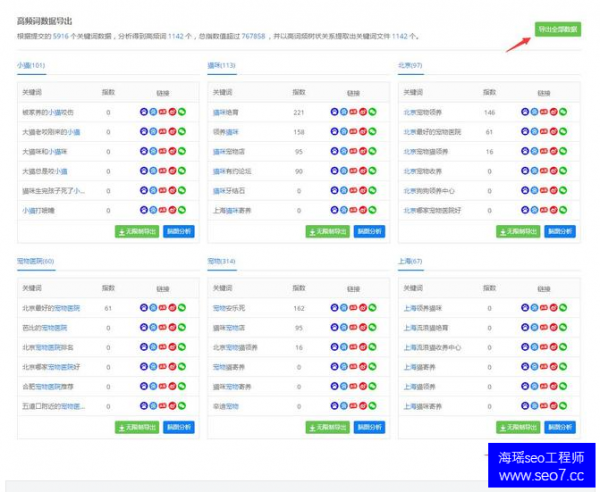Open the 北京宠物领养 keyword link
Screen dimensions: 600x492
coord(422,112)
